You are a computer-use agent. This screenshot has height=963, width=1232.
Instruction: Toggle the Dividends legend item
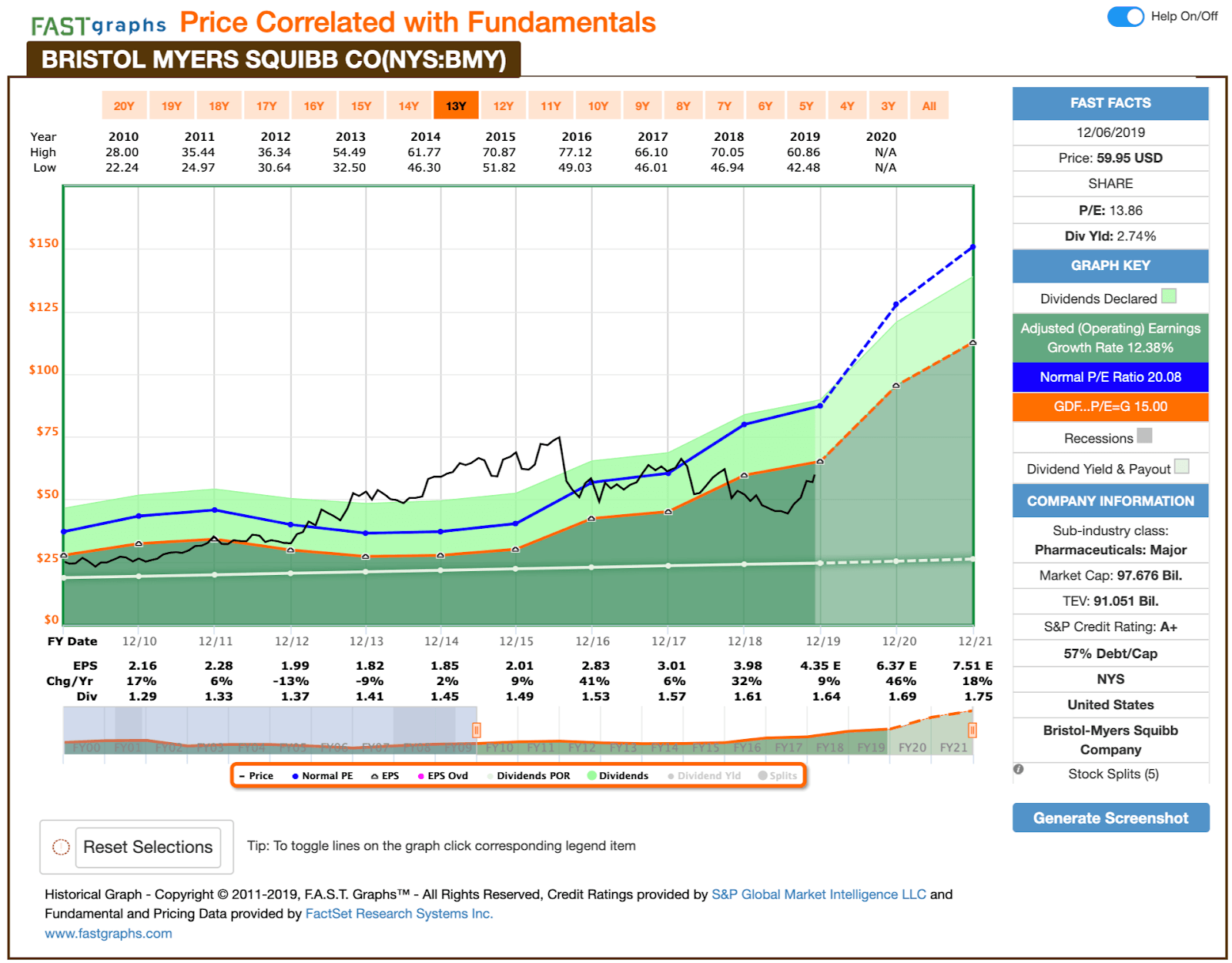point(618,776)
